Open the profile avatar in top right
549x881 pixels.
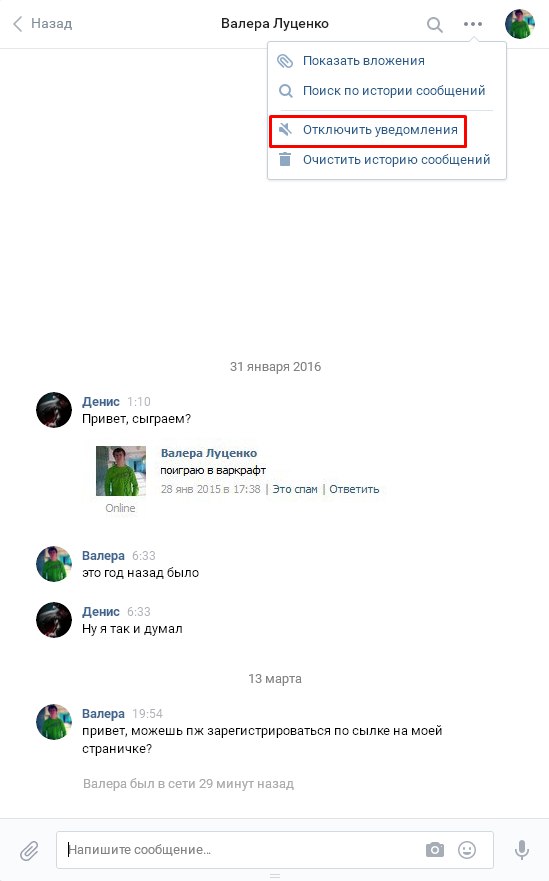(x=519, y=24)
